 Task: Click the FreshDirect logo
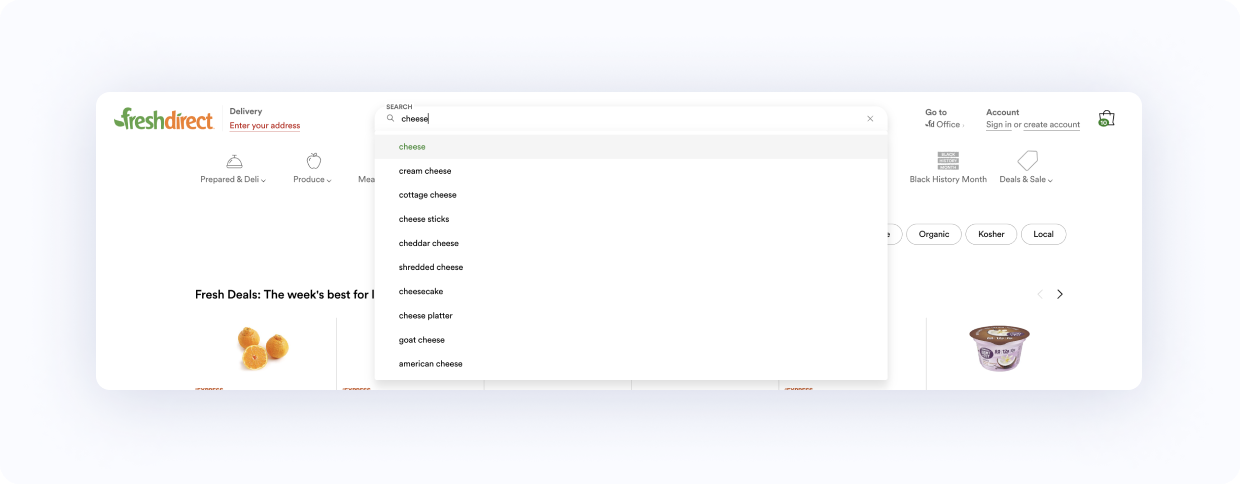point(163,120)
